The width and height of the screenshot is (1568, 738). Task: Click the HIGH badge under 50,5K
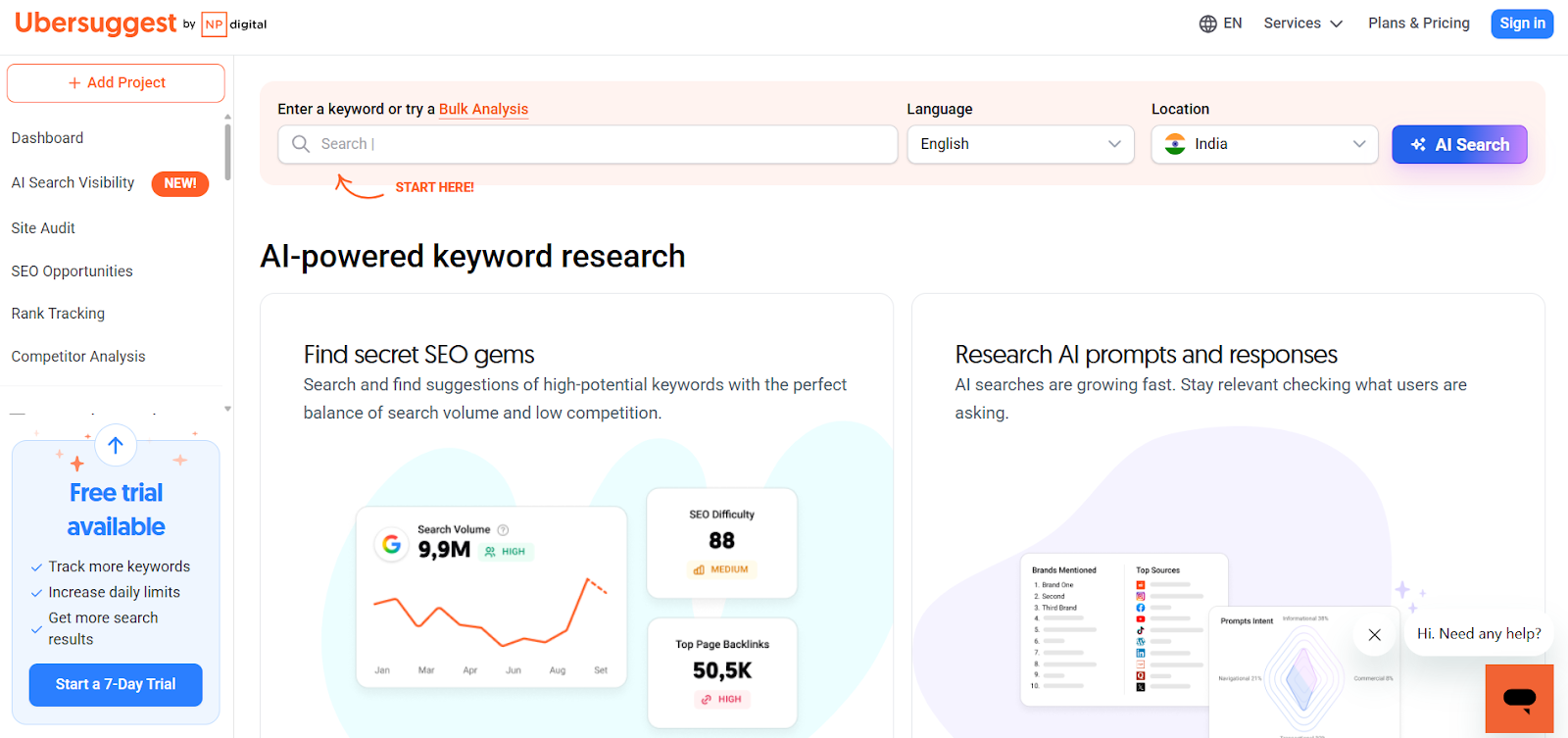[721, 700]
